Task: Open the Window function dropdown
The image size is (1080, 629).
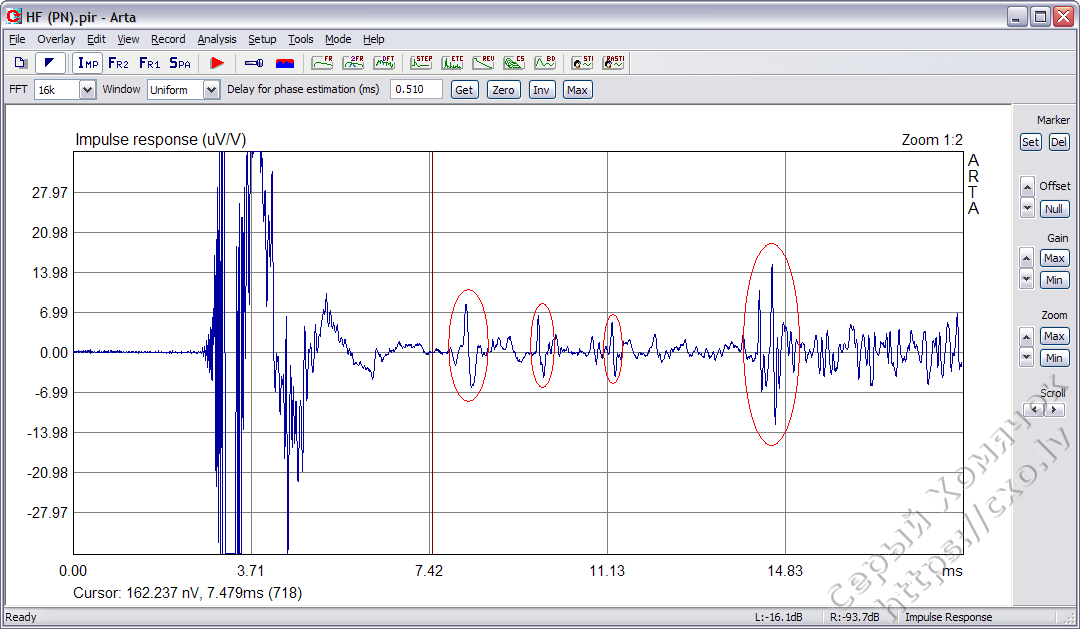Action: pyautogui.click(x=210, y=89)
